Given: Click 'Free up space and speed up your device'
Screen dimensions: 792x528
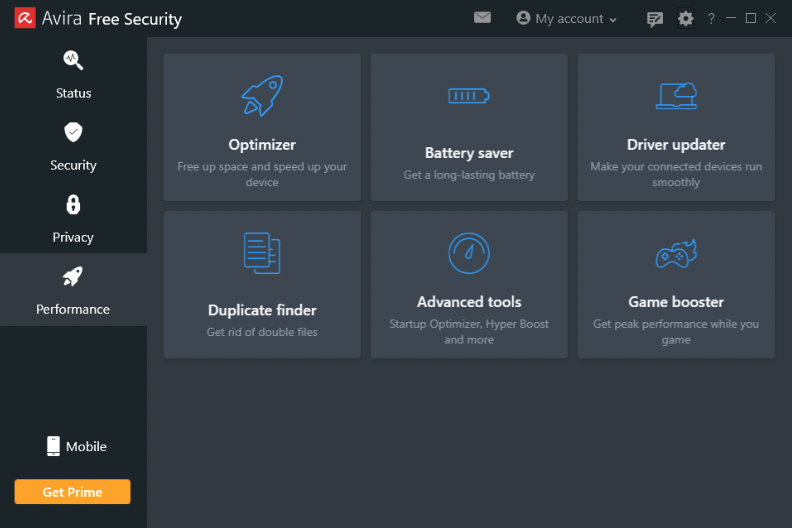Looking at the screenshot, I should (262, 174).
